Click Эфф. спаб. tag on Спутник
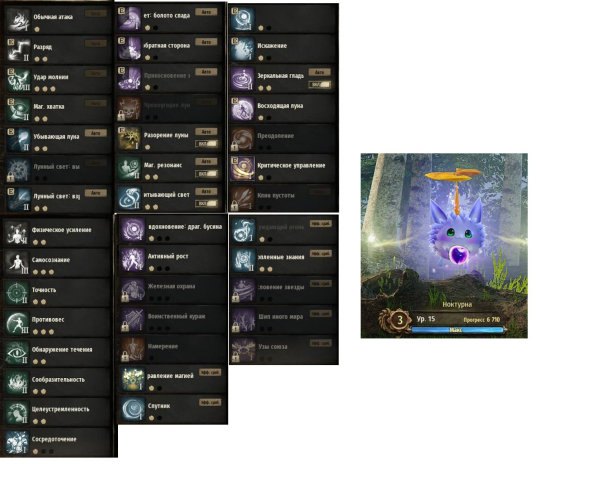Viewport: 592px width, 478px height. click(x=210, y=402)
